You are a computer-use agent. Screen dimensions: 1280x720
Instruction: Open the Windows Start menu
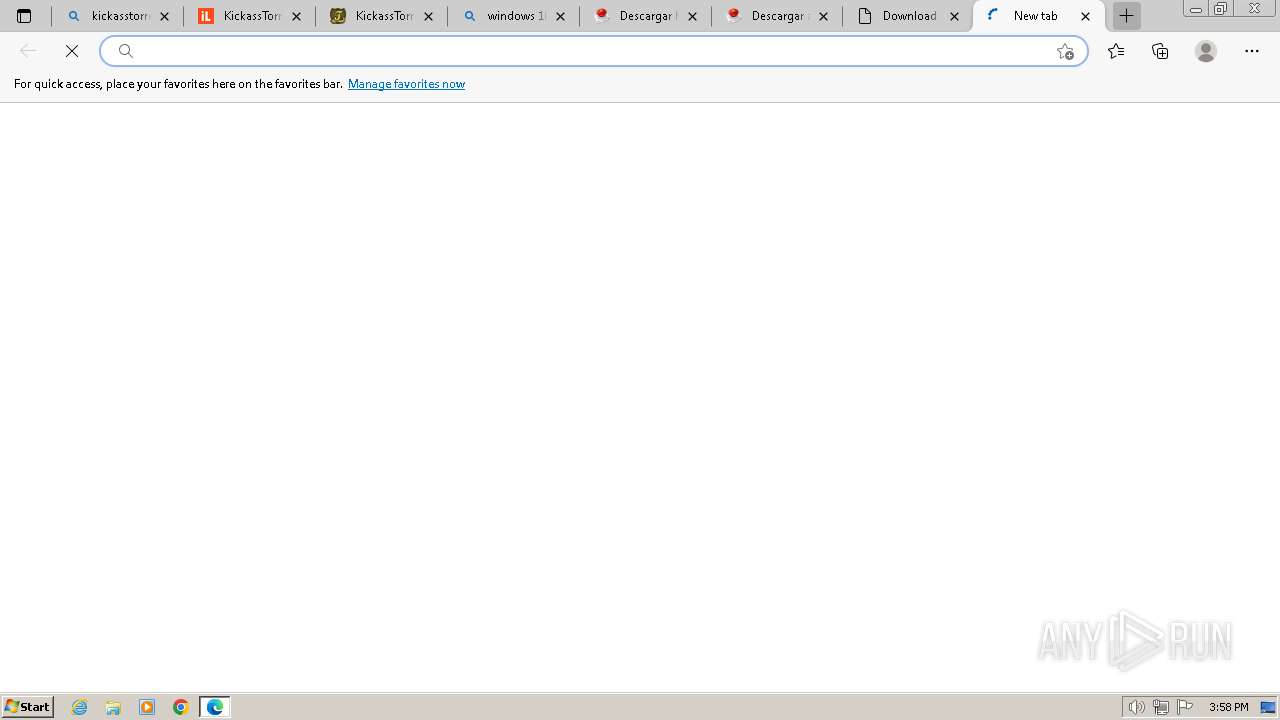coord(28,707)
